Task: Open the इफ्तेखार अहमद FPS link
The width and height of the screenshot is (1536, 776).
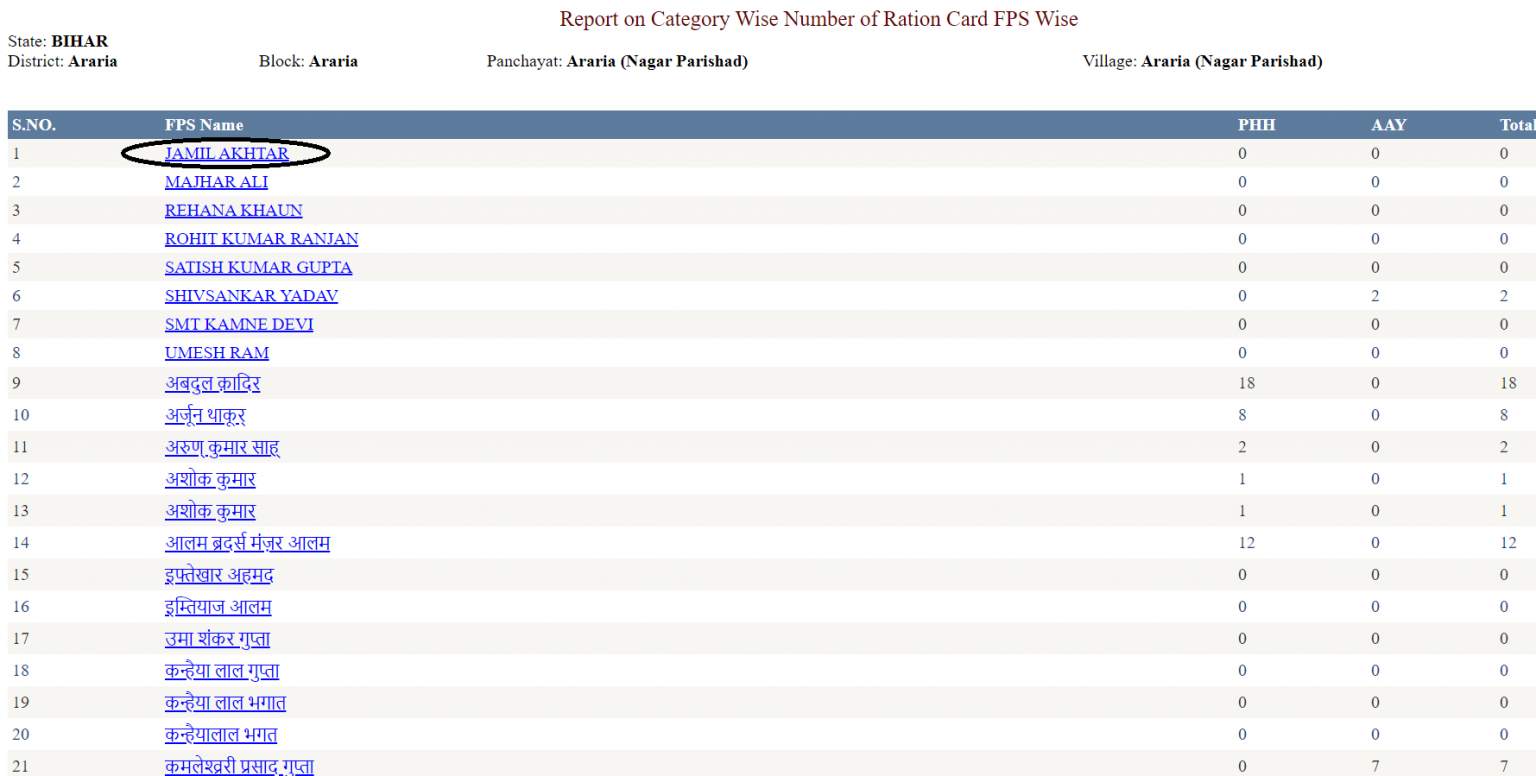Action: point(219,576)
